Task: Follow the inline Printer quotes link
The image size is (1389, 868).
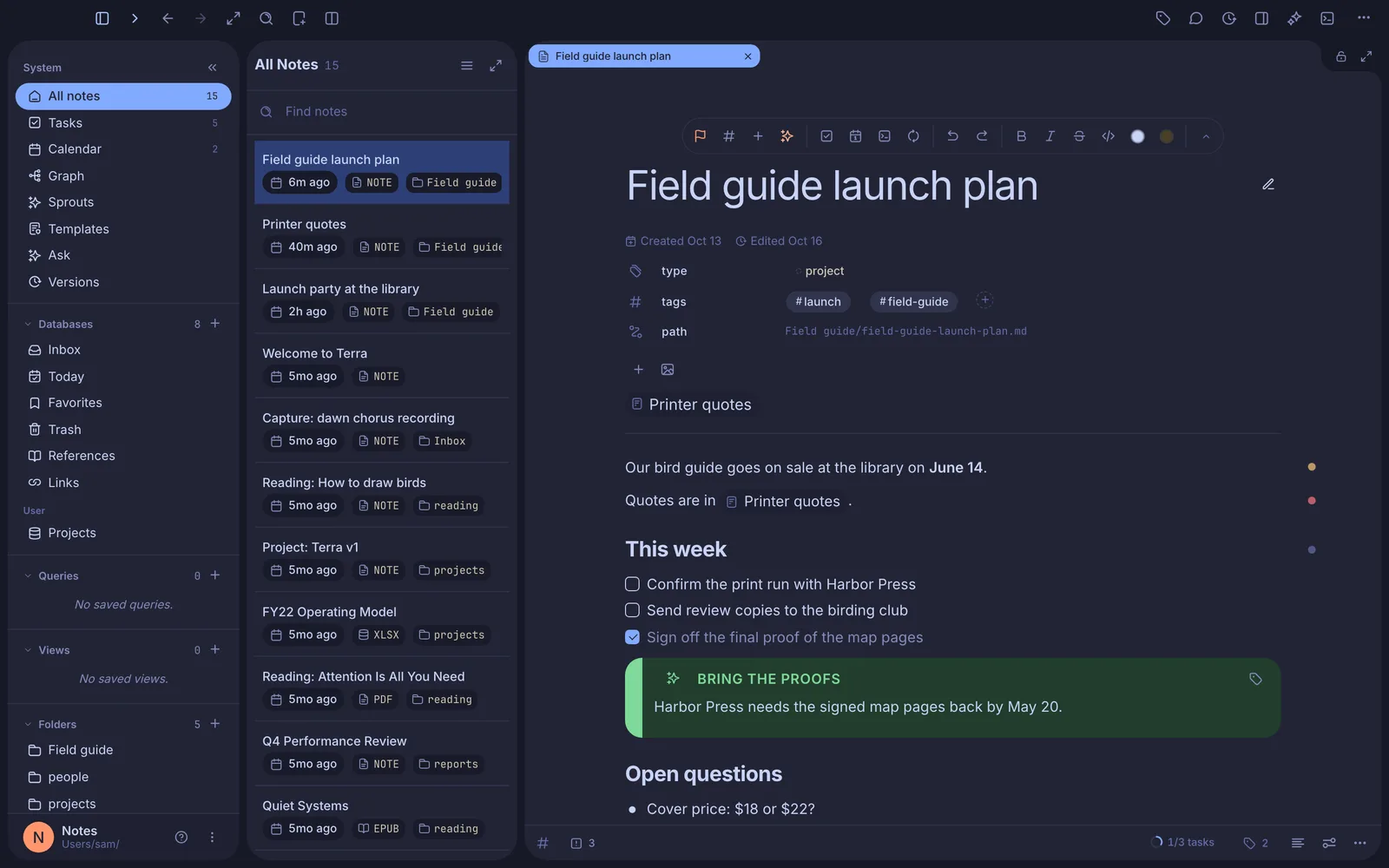Action: tap(783, 502)
